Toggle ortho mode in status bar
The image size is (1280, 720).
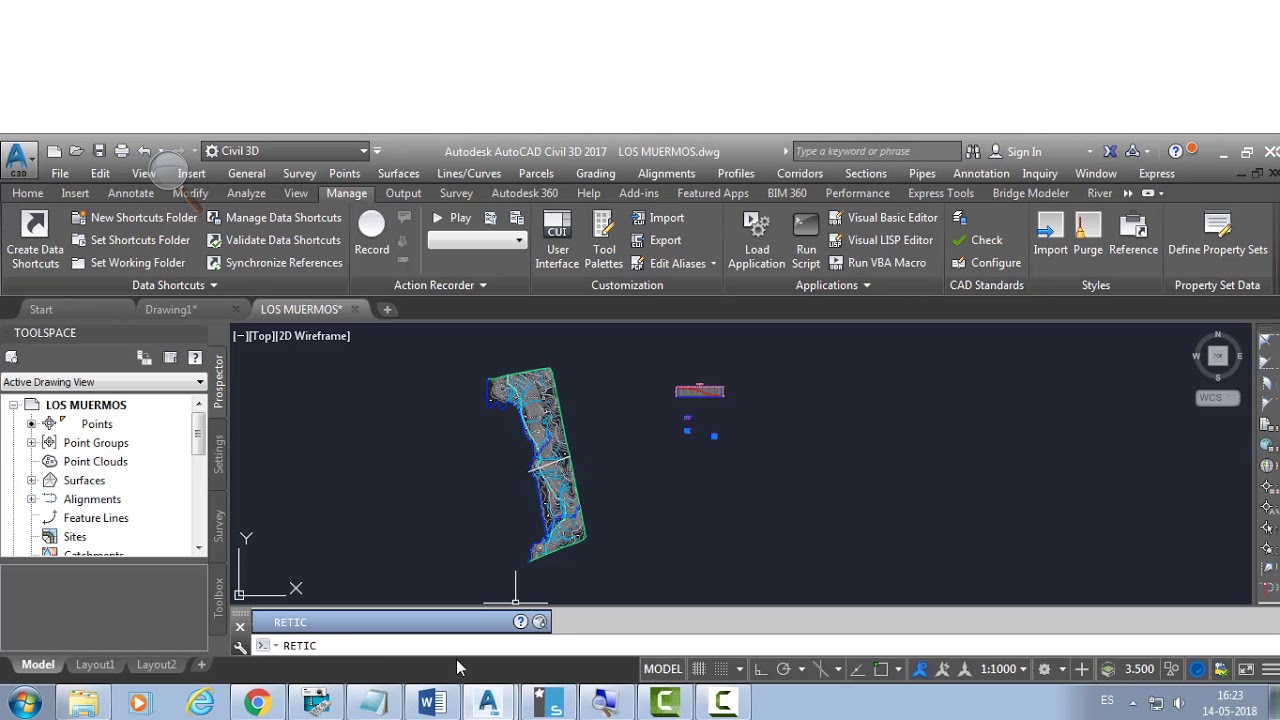click(760, 669)
